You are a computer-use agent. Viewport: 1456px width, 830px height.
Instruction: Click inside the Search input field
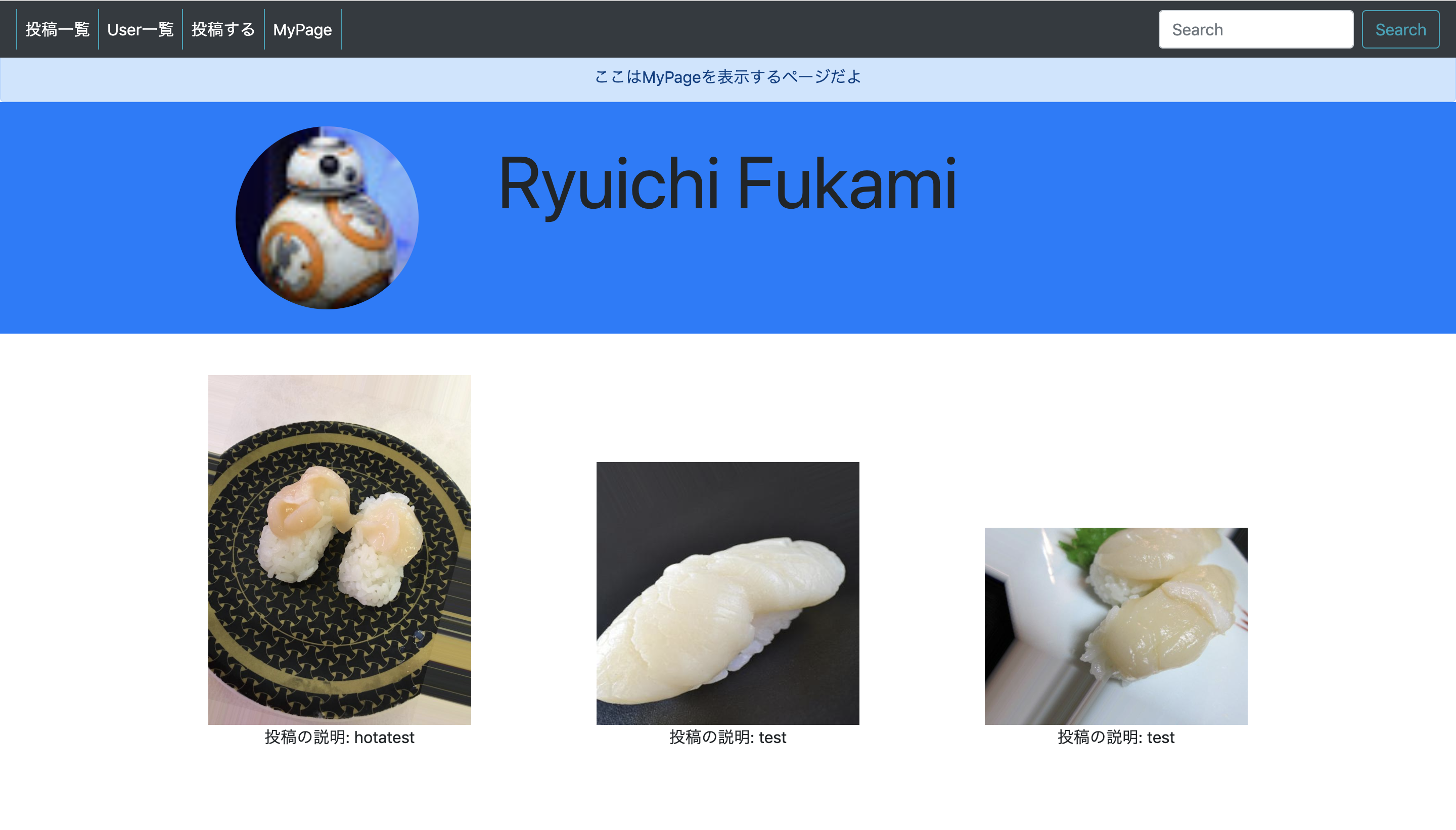pyautogui.click(x=1254, y=29)
